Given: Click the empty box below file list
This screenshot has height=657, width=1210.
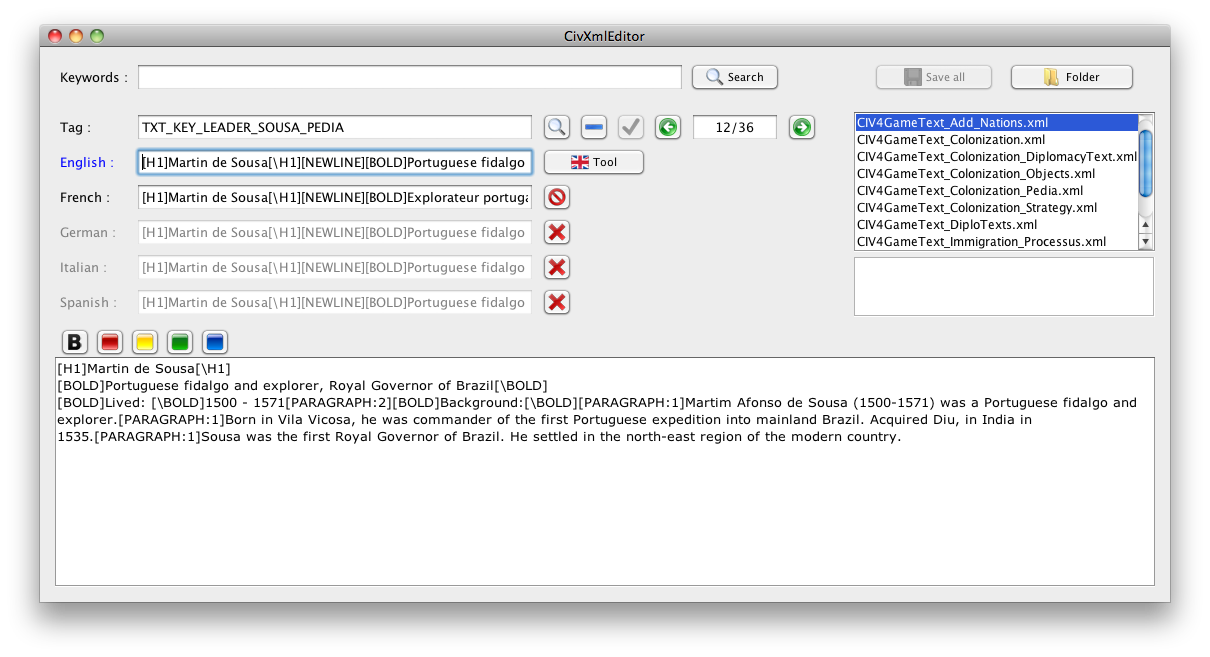Looking at the screenshot, I should point(1004,286).
